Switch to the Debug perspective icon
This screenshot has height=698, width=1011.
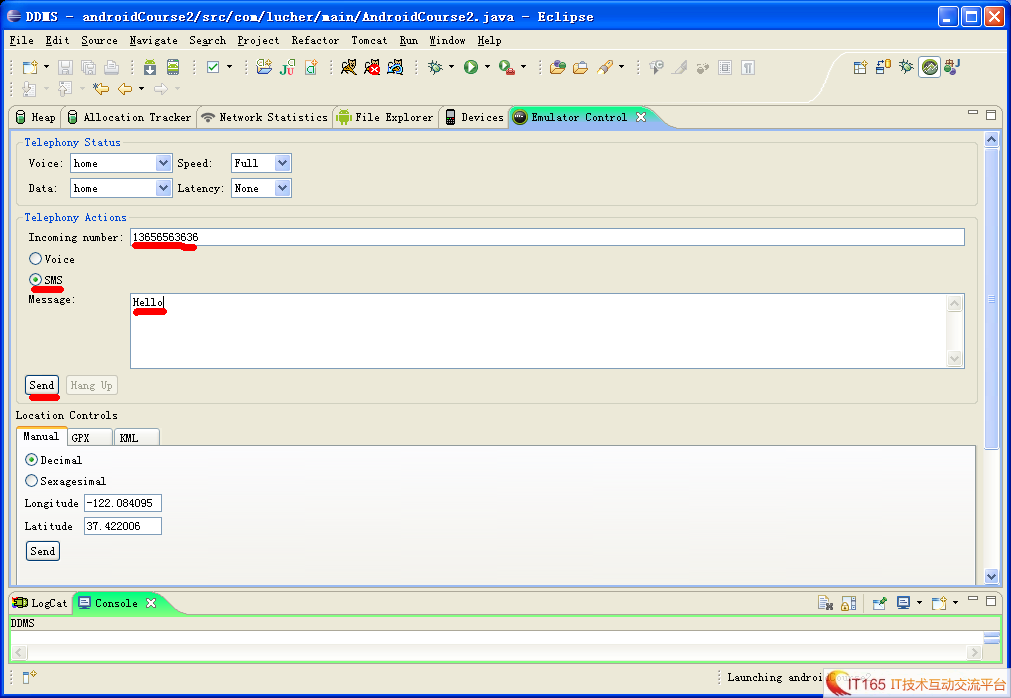pos(907,67)
